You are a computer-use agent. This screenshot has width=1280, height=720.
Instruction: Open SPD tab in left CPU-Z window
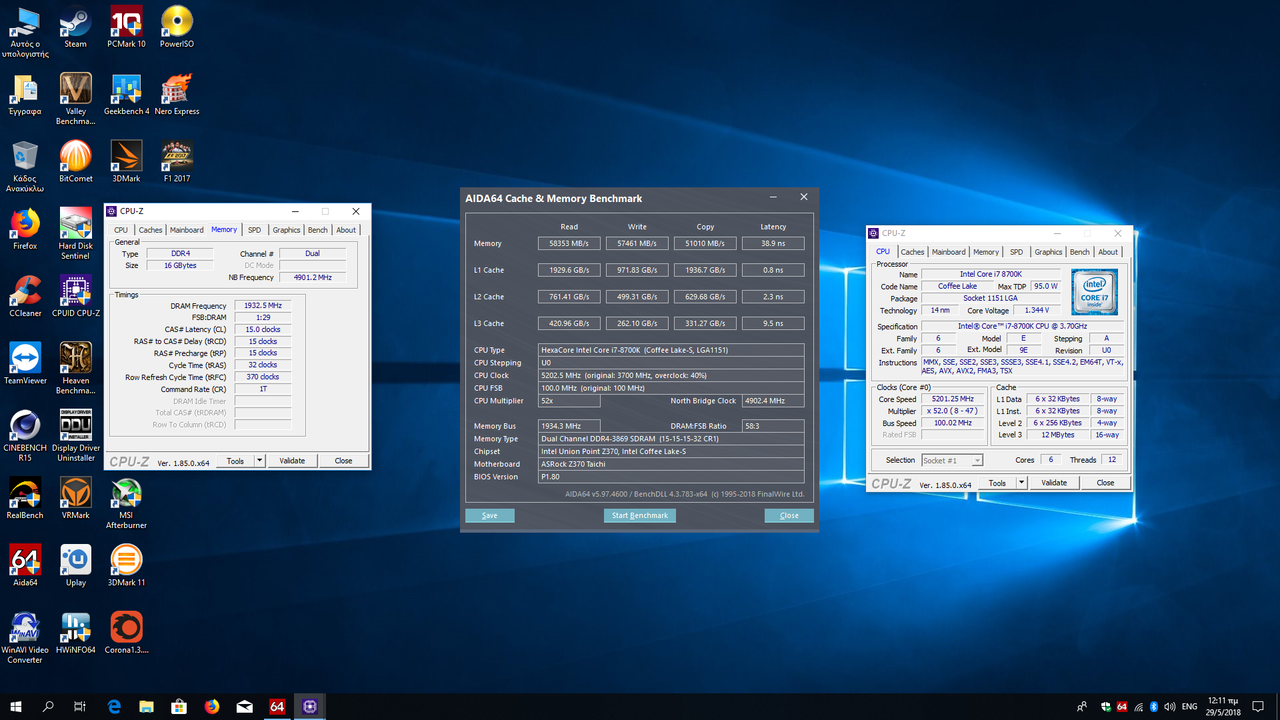255,230
